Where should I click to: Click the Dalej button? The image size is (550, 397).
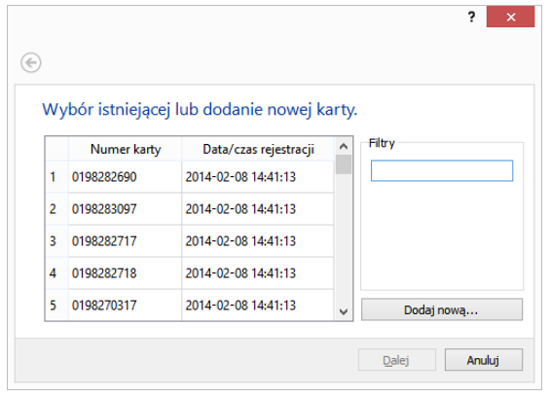tap(397, 360)
